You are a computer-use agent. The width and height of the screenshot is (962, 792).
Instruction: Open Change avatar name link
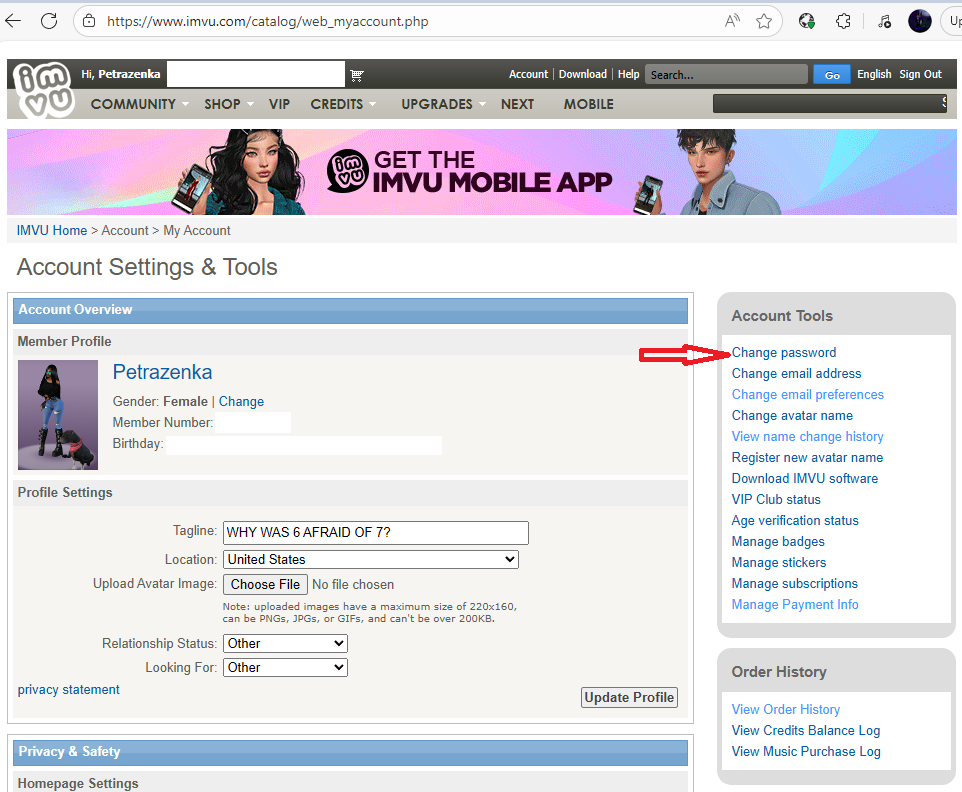click(792, 415)
